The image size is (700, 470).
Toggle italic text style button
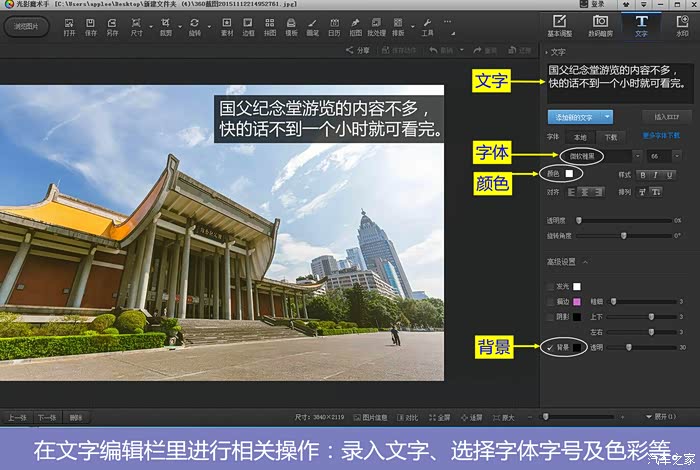click(656, 174)
